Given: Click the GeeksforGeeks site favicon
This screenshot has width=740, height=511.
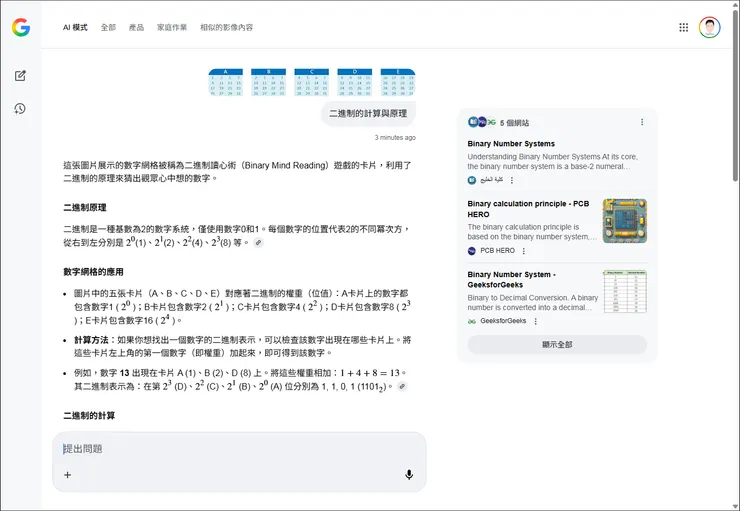Looking at the screenshot, I should click(x=471, y=321).
